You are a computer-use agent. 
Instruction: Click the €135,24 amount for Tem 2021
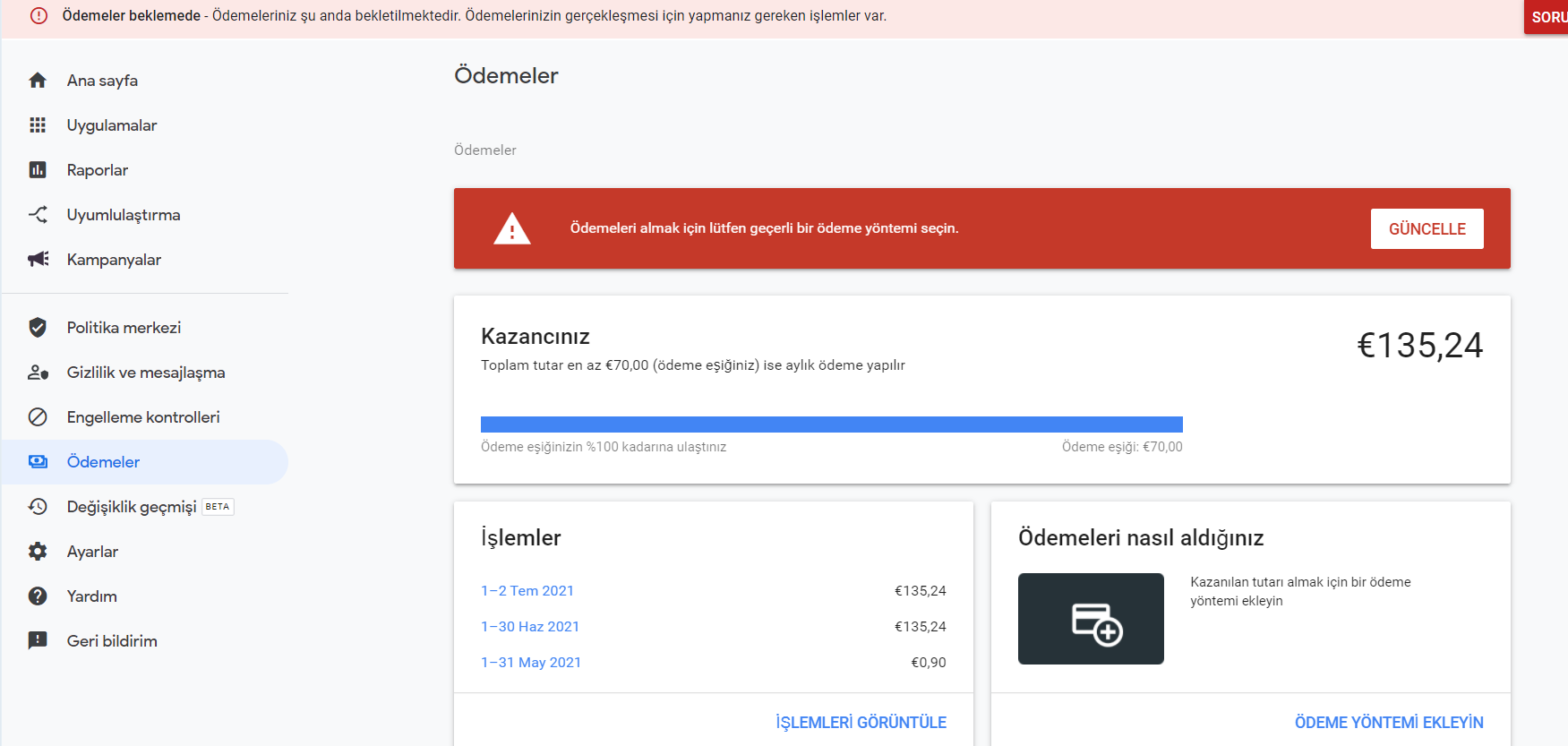(x=921, y=591)
